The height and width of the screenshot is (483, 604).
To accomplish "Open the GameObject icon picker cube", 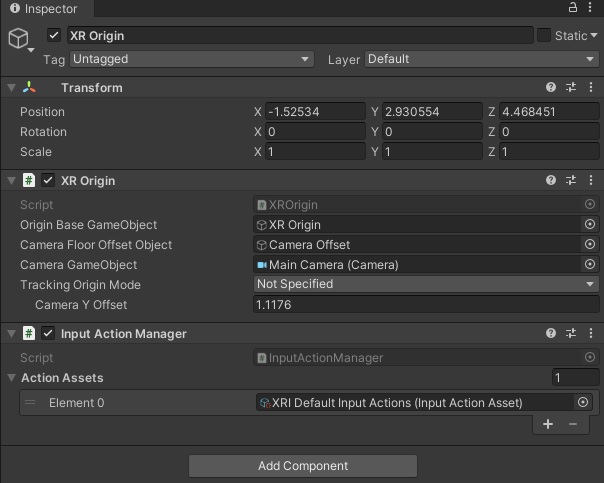I will click(x=18, y=38).
